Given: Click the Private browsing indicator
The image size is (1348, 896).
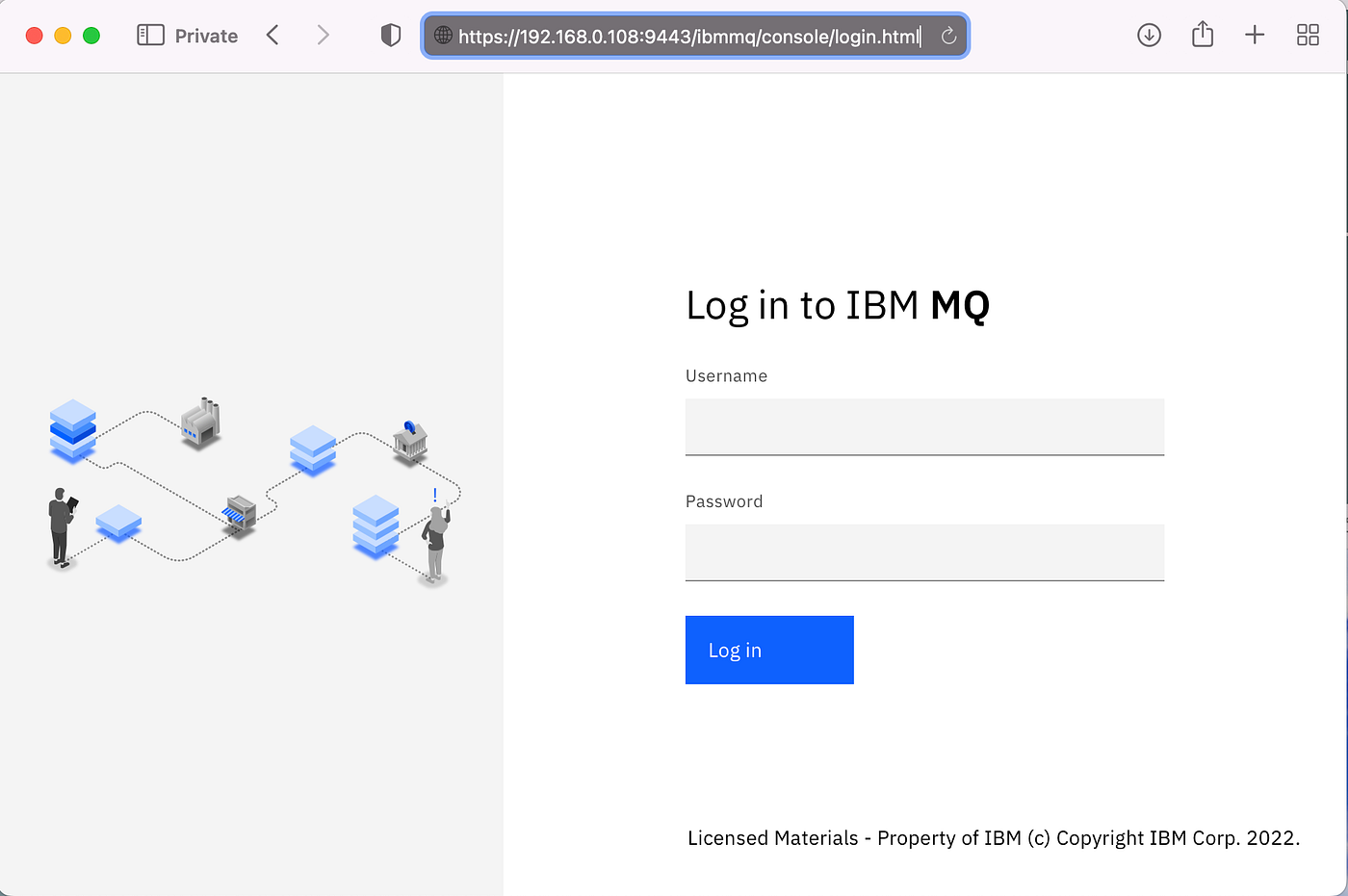Looking at the screenshot, I should click(207, 35).
